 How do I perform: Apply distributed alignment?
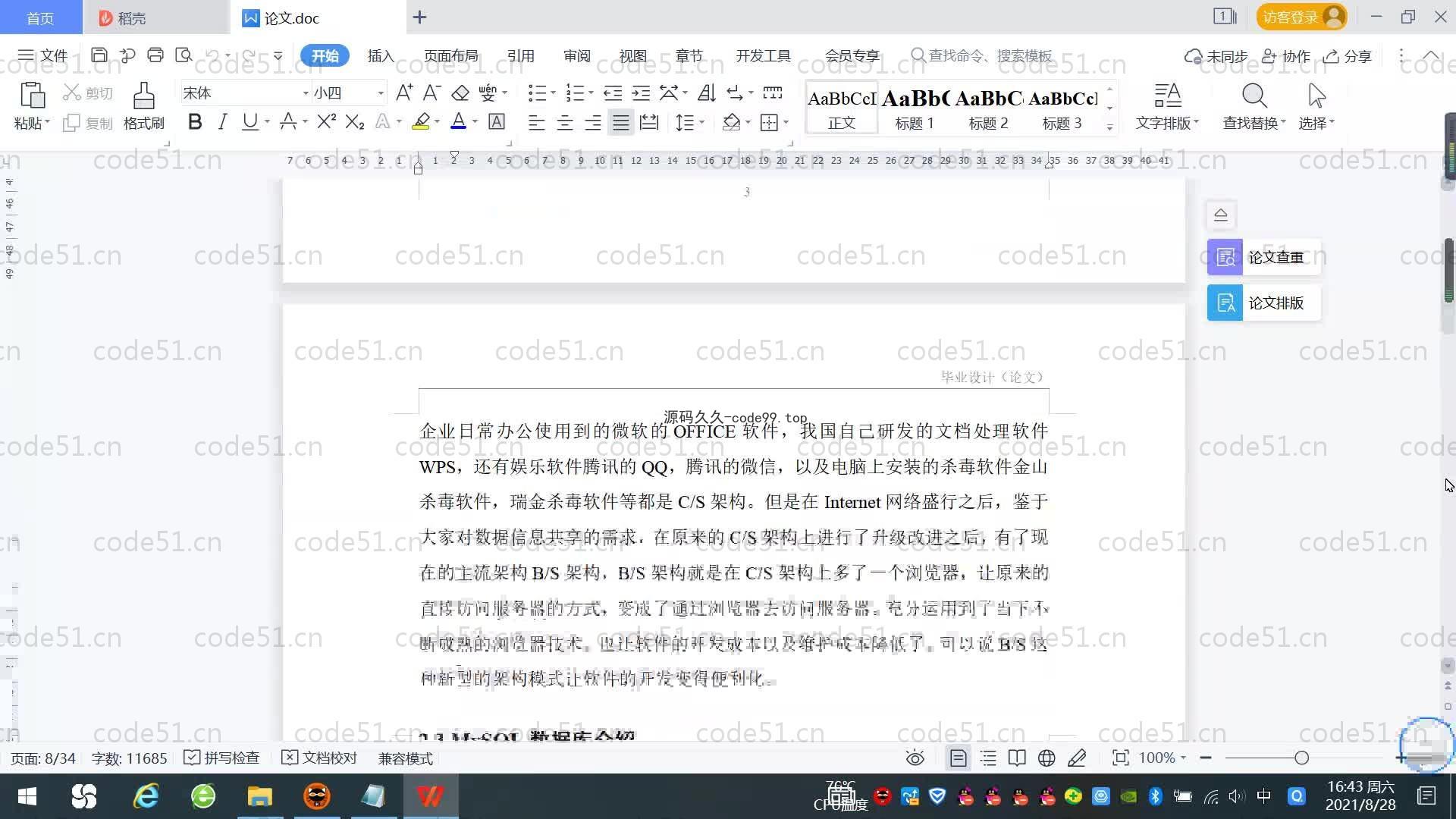point(649,122)
